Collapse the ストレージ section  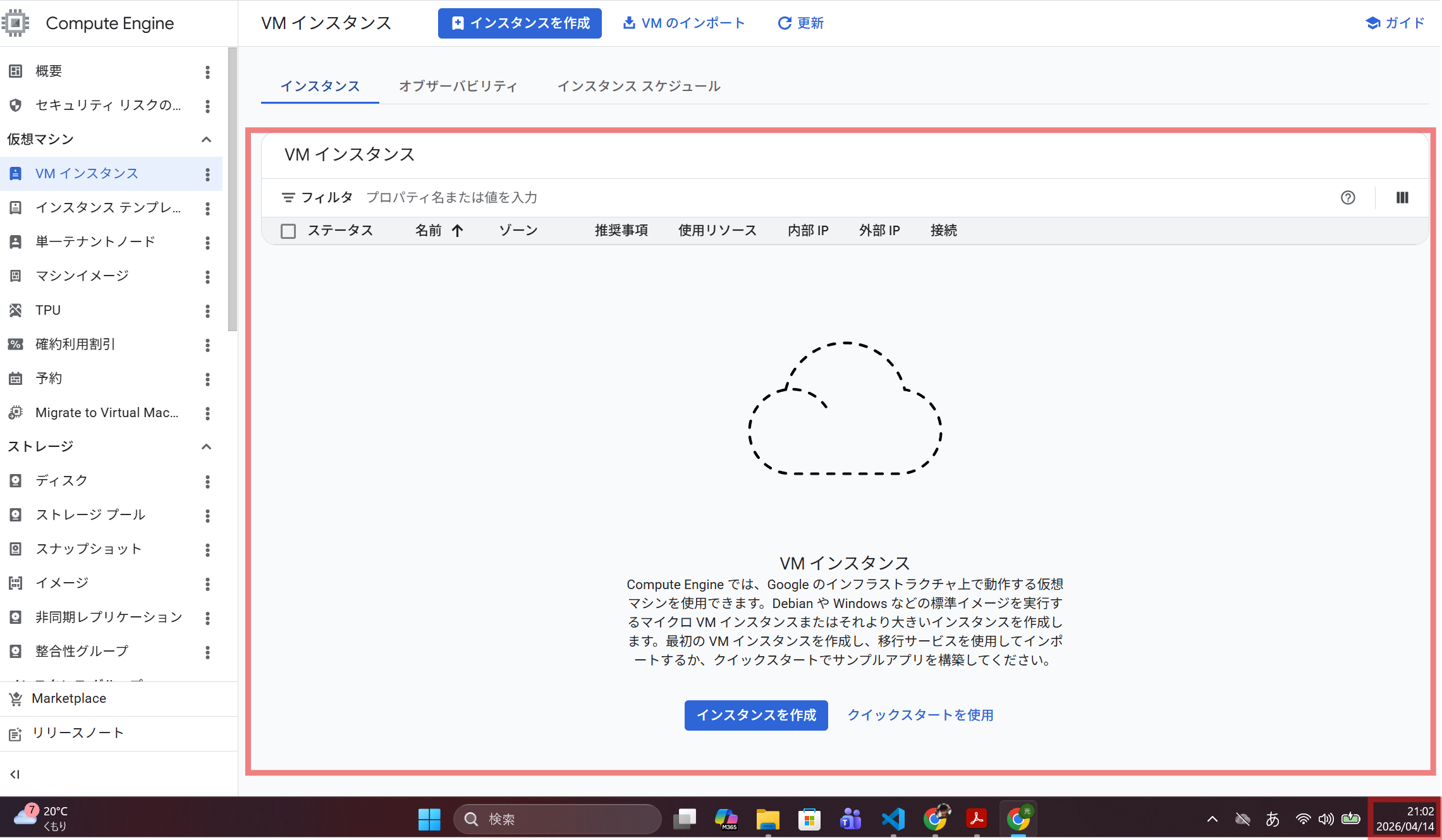[x=205, y=446]
